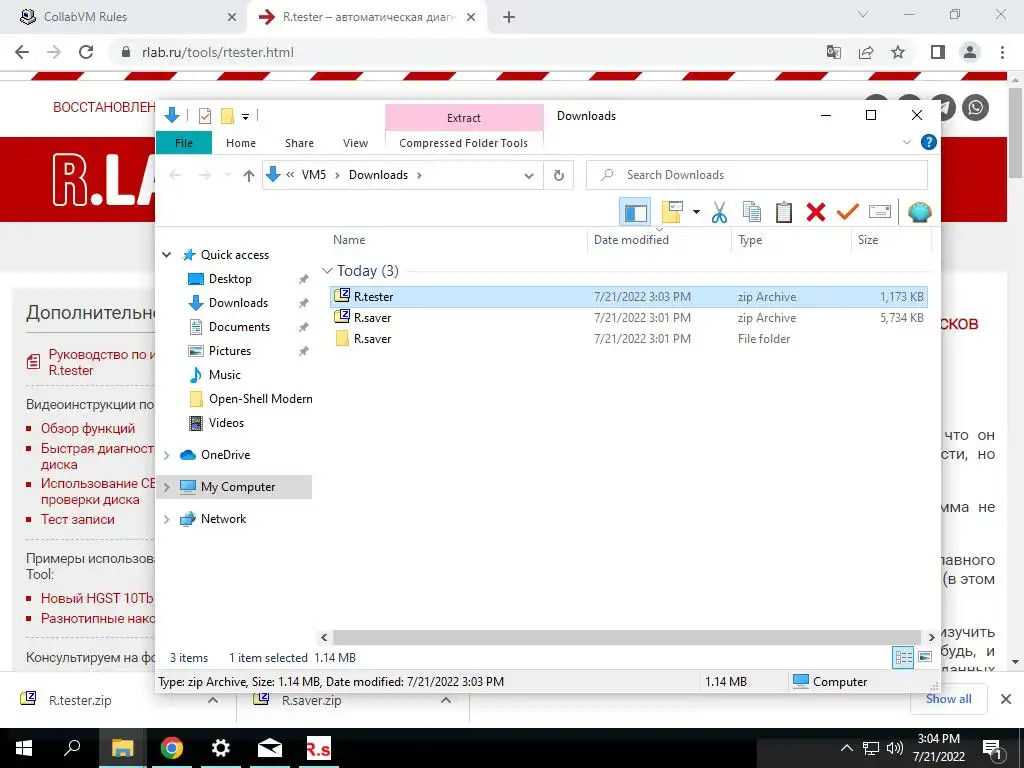Image resolution: width=1024 pixels, height=768 pixels.
Task: Open Customize Quick Access Toolbar dropdown
Action: (246, 117)
